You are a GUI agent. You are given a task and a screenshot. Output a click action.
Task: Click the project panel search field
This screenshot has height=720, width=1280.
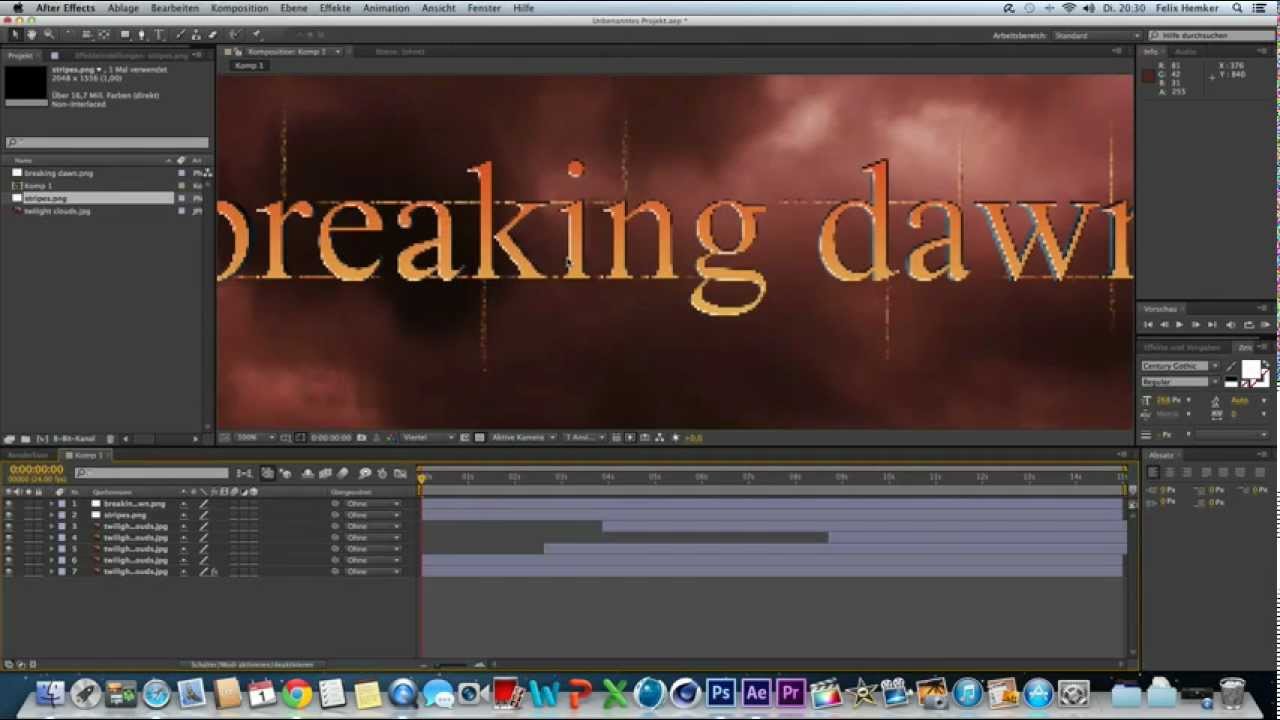tap(107, 143)
